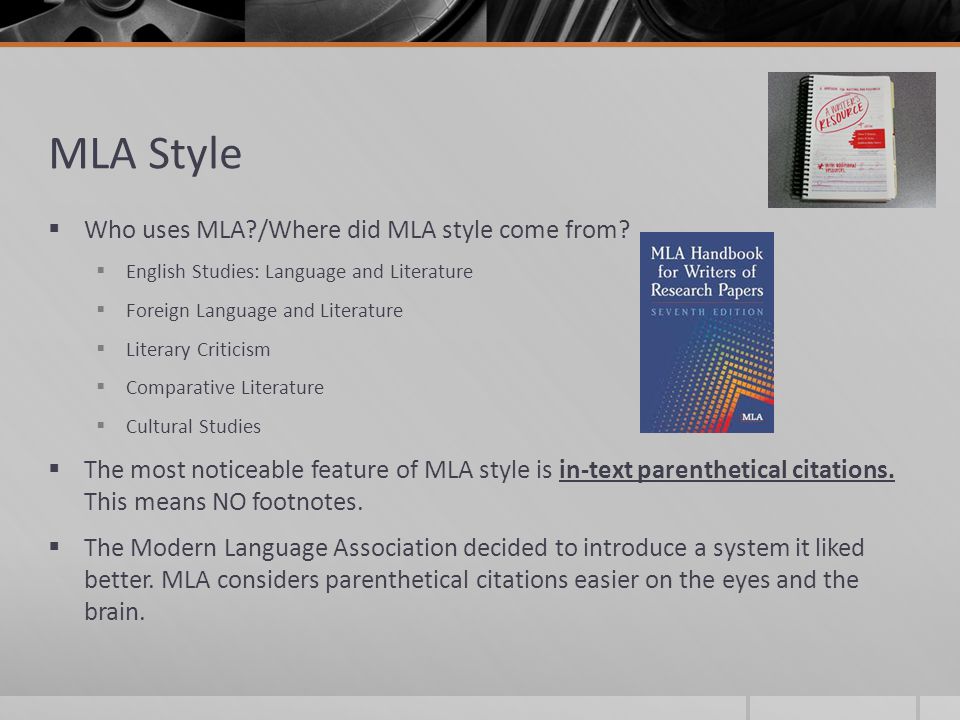Viewport: 960px width, 720px height.
Task: Click 'Who uses MLA?/Where did MLA style come from?'
Action: 357,230
